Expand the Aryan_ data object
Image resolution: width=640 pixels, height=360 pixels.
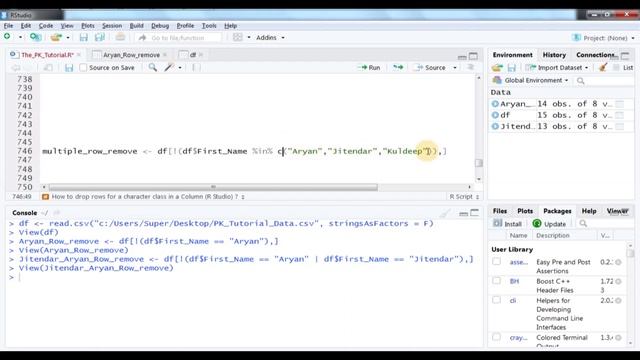(x=495, y=104)
